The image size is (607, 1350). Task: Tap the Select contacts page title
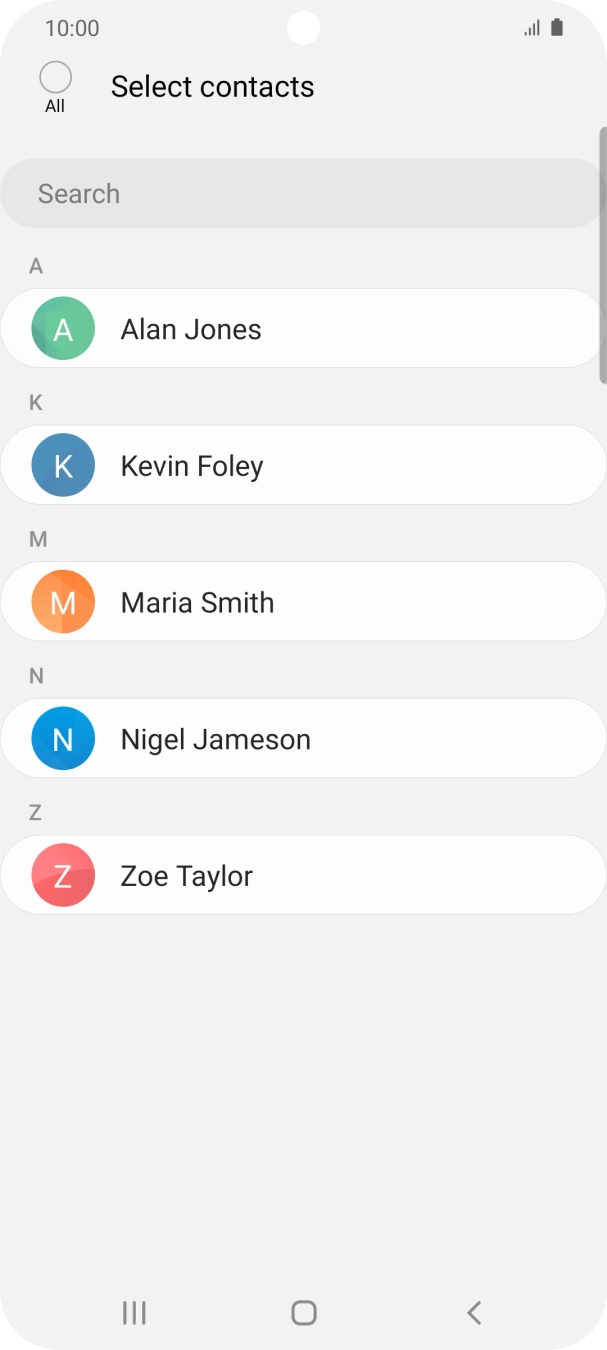[212, 87]
